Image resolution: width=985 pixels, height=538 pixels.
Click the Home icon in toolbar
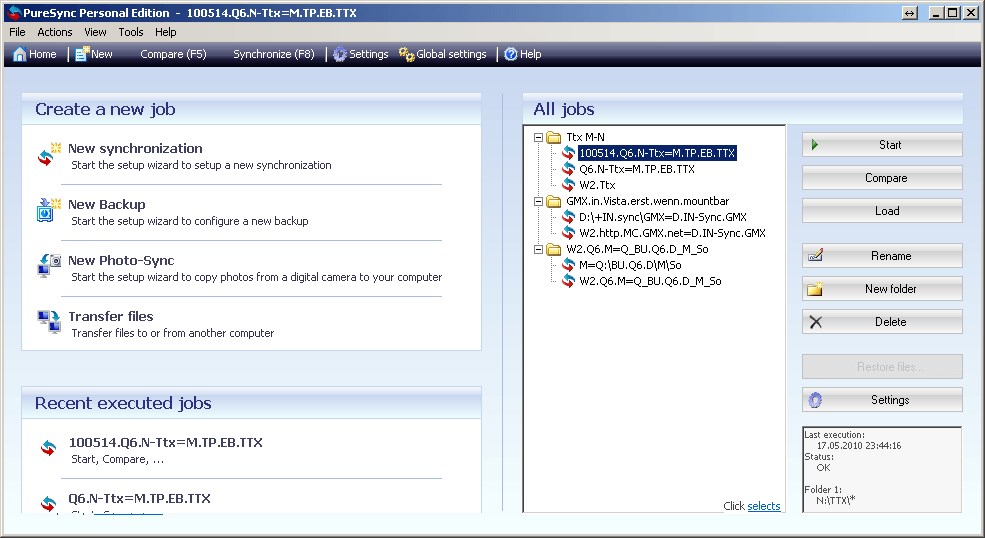coord(19,54)
